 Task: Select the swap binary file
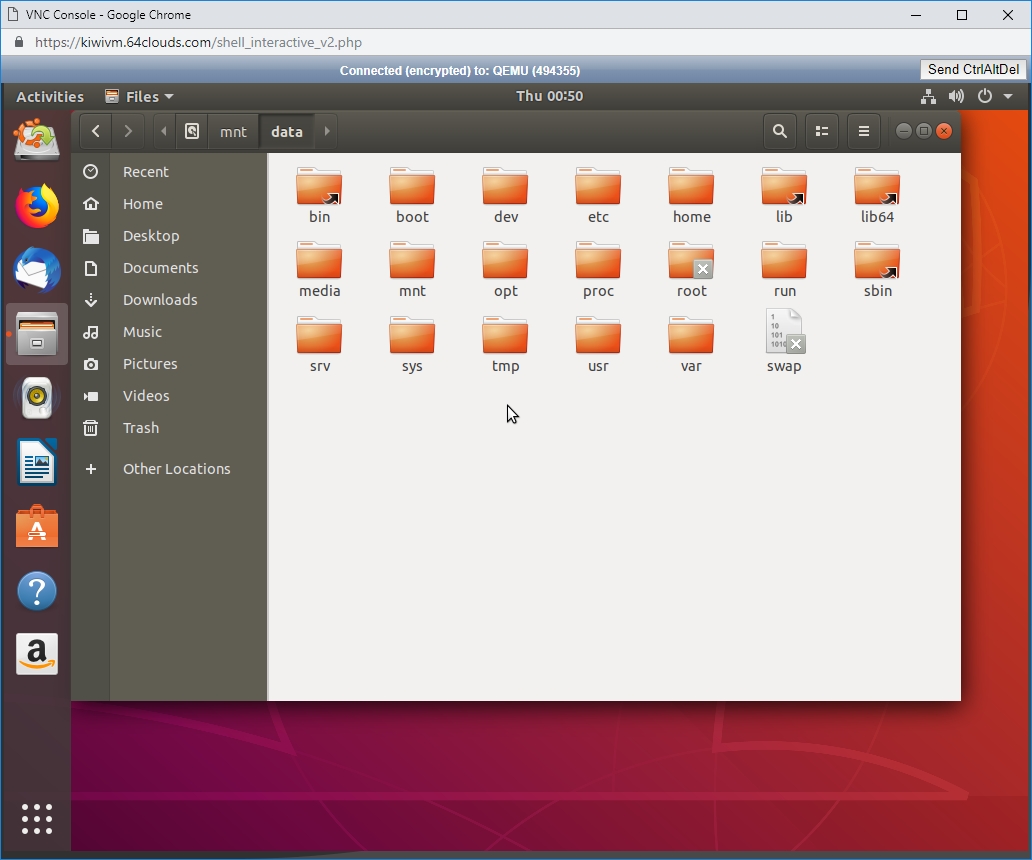click(x=784, y=342)
